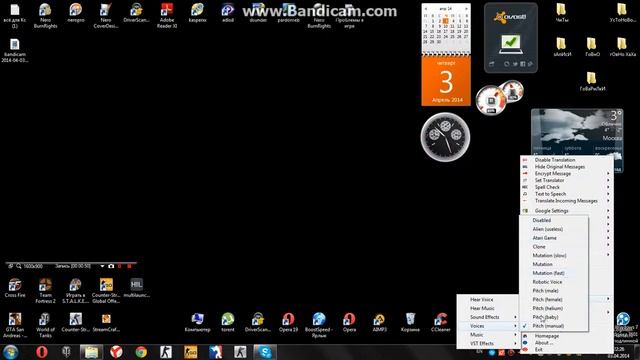Select the torrent desktop shortcut
The height and width of the screenshot is (360, 640).
[228, 322]
